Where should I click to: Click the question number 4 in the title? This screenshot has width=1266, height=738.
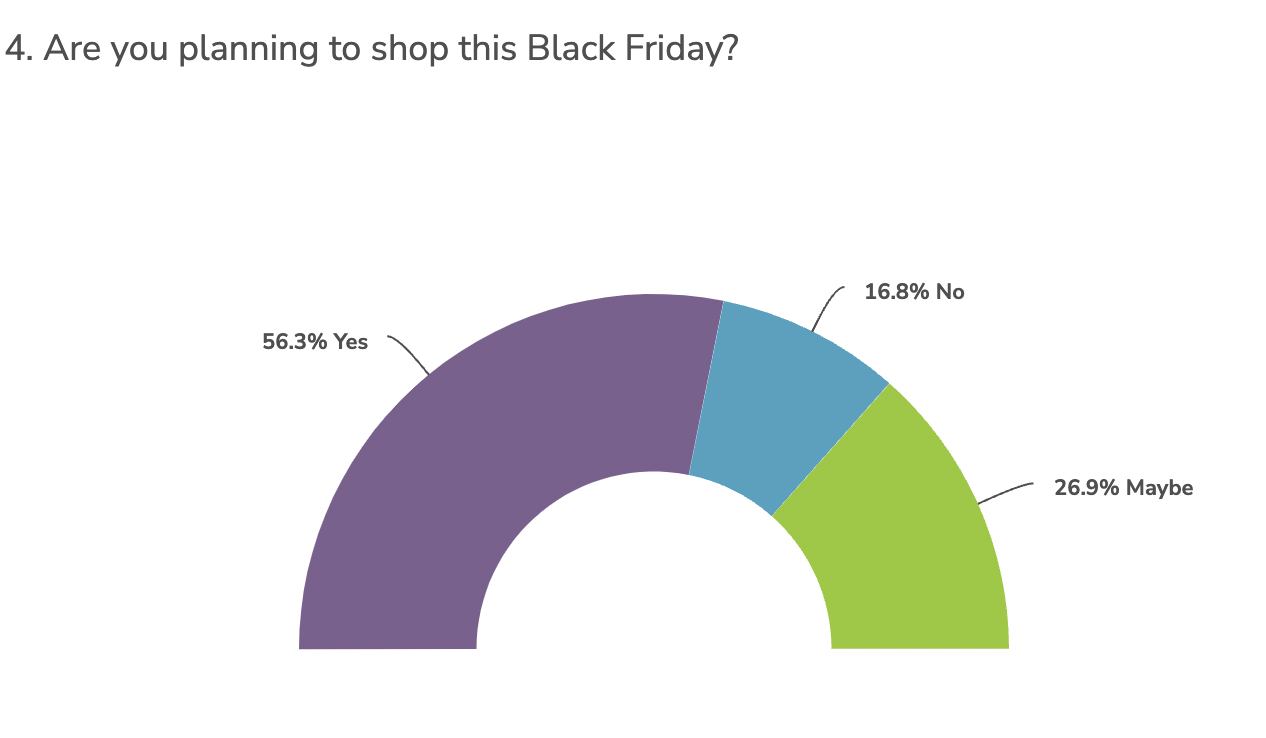pos(15,48)
